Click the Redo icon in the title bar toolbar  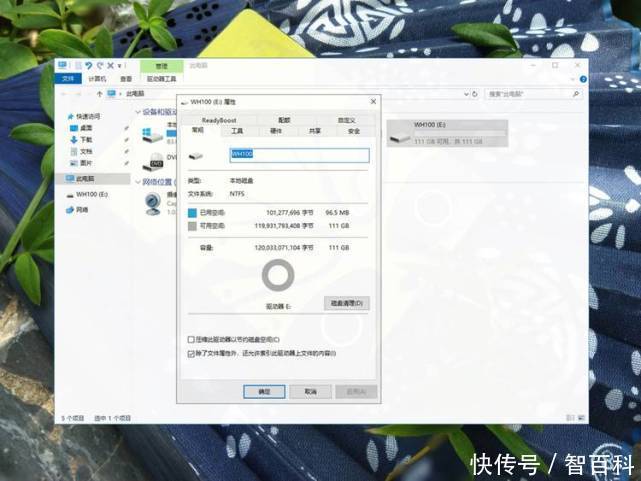pyautogui.click(x=100, y=65)
